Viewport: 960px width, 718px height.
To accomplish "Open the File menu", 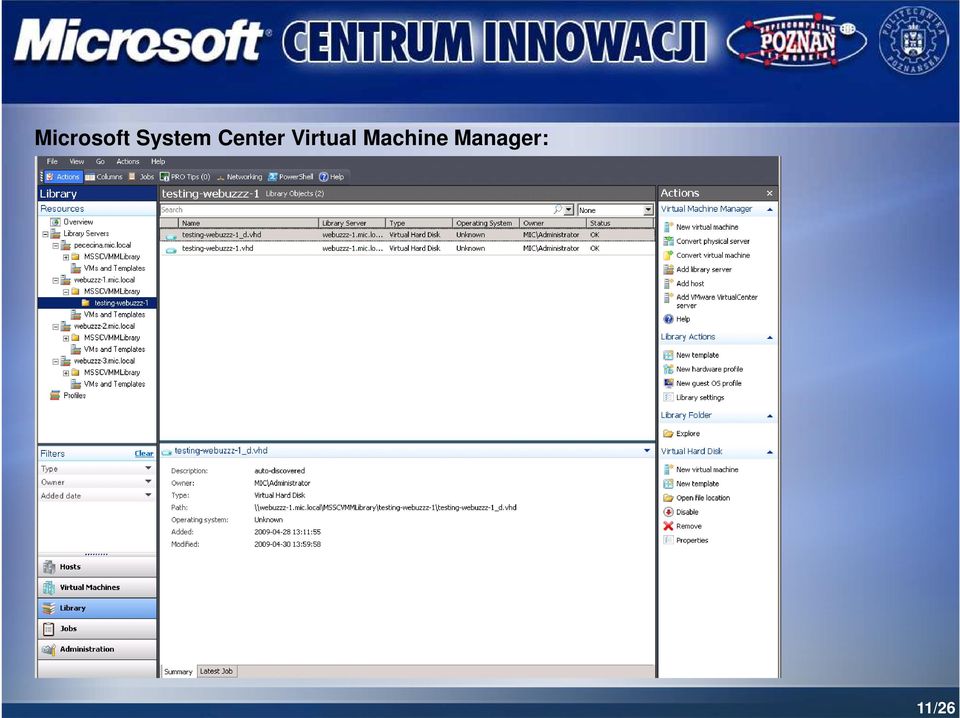I will (x=52, y=162).
